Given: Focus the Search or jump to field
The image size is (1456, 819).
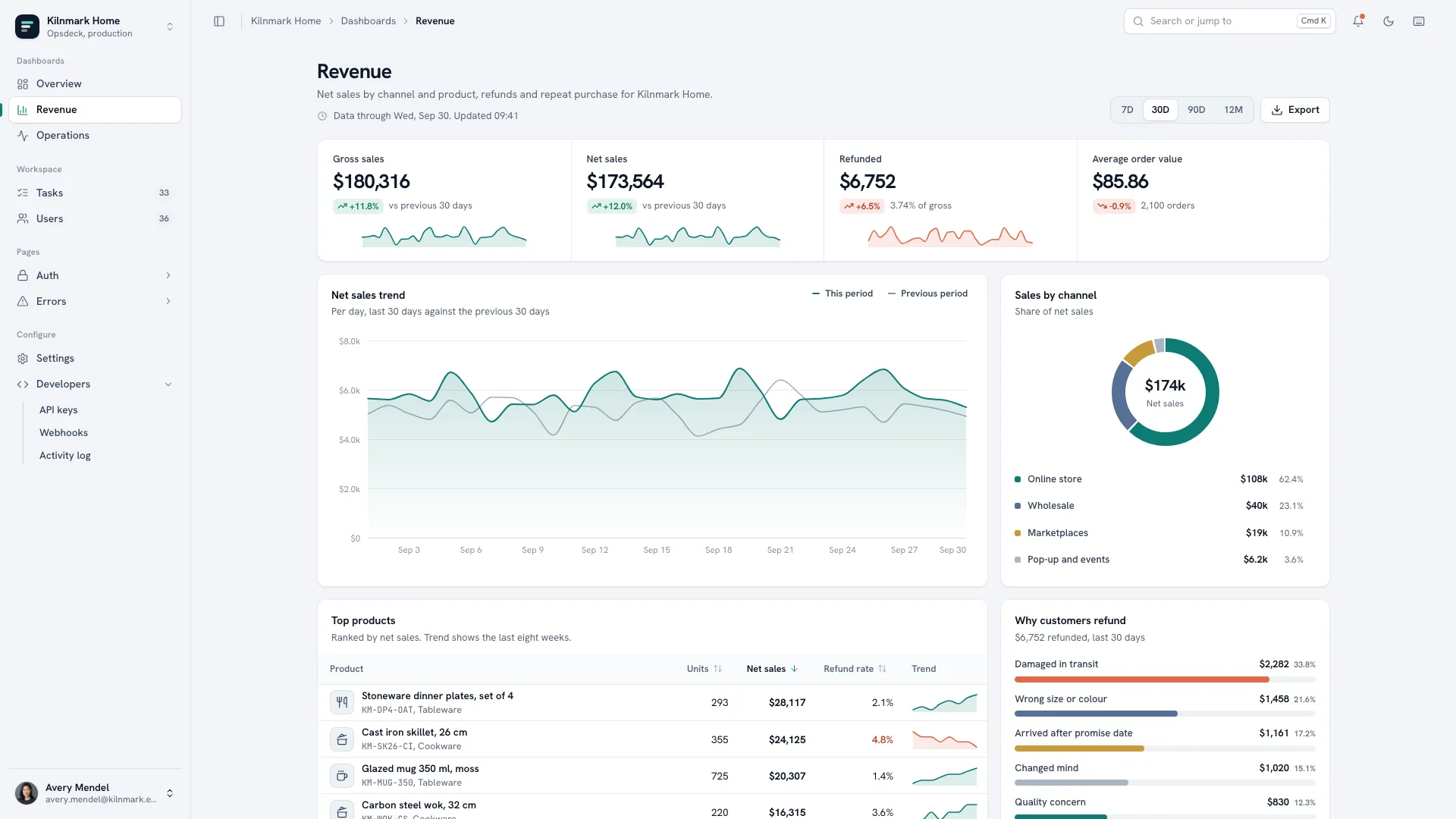Looking at the screenshot, I should click(1229, 21).
